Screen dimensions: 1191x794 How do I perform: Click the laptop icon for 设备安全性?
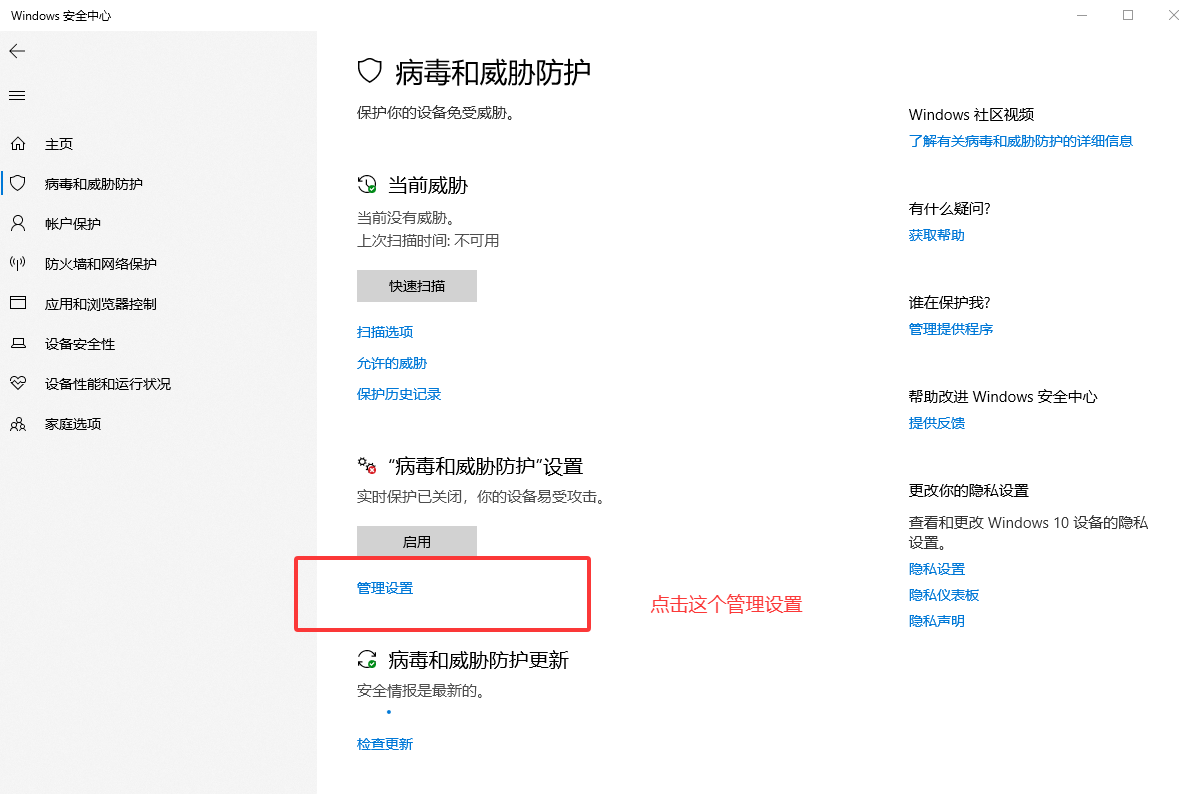(x=18, y=343)
